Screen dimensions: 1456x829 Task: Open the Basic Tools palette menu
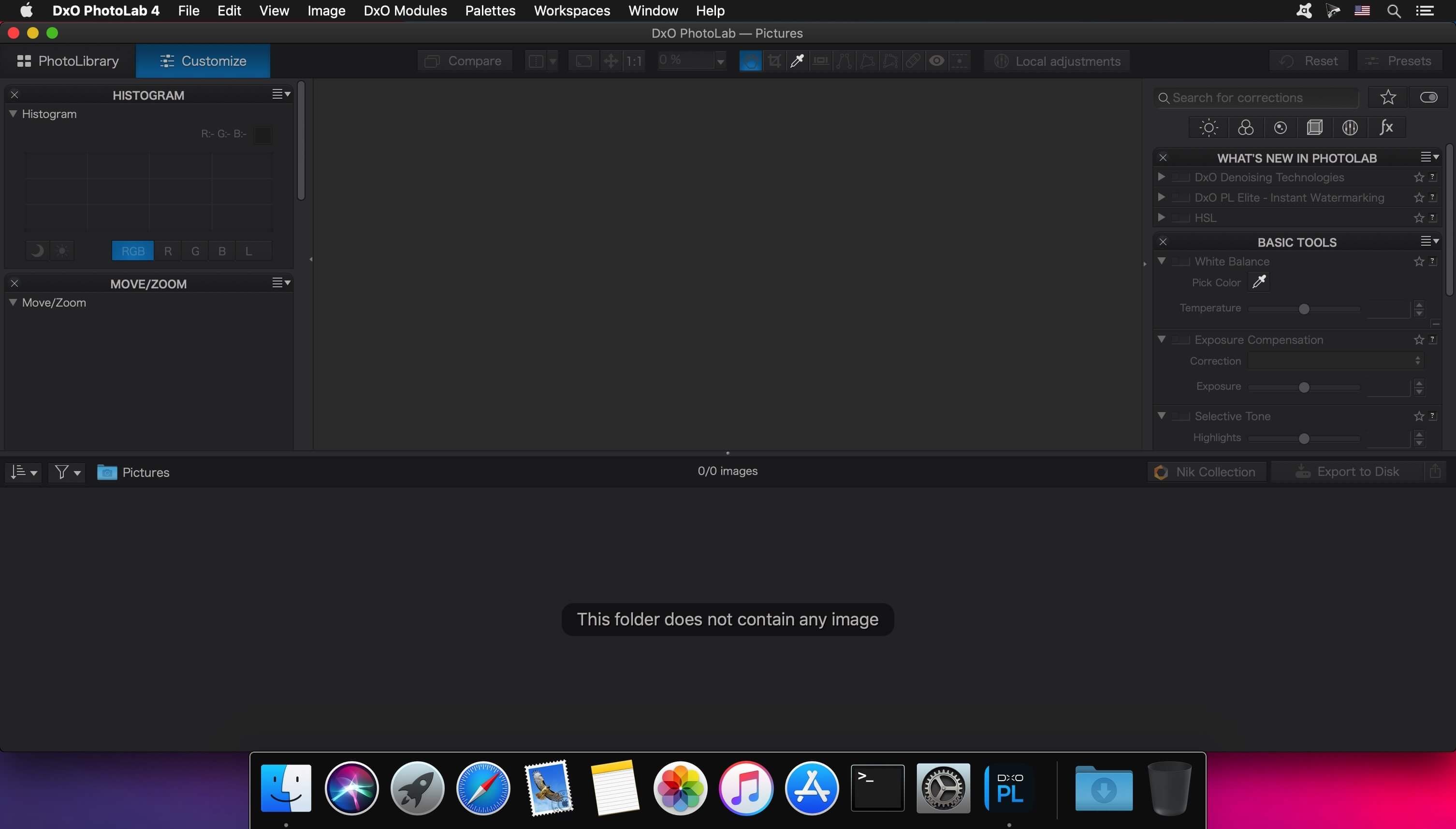click(x=1430, y=241)
